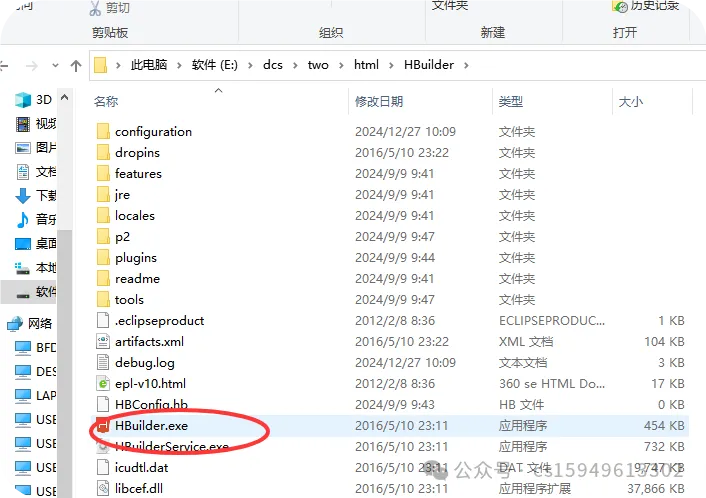Click the readme folder icon

[103, 278]
